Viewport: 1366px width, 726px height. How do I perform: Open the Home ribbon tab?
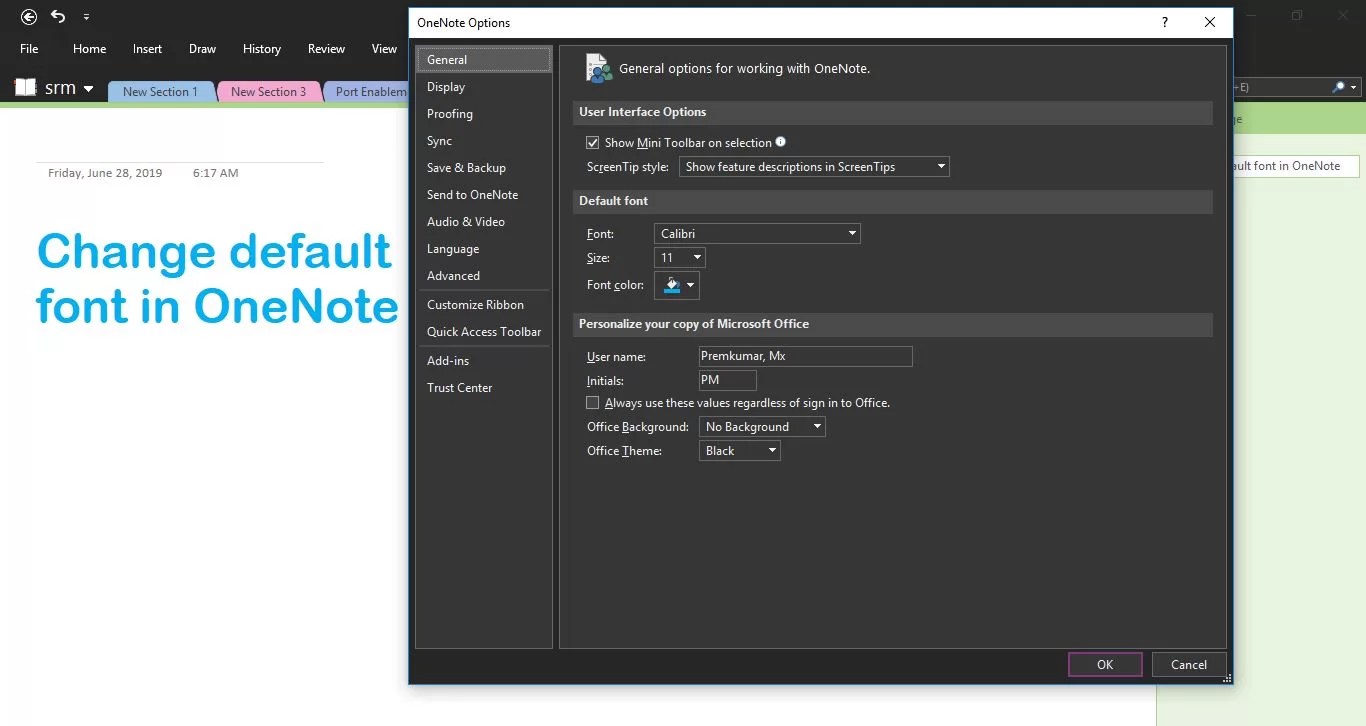coord(90,49)
